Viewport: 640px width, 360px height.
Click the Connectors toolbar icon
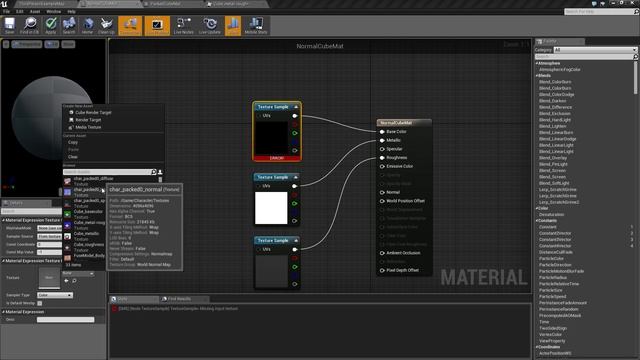coord(130,26)
